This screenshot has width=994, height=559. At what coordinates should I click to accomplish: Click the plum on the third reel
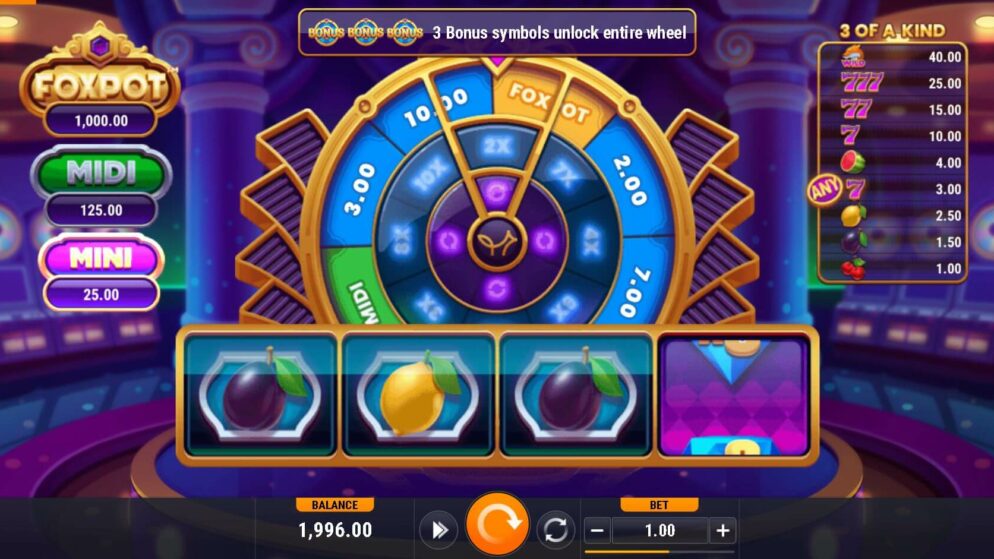[576, 393]
